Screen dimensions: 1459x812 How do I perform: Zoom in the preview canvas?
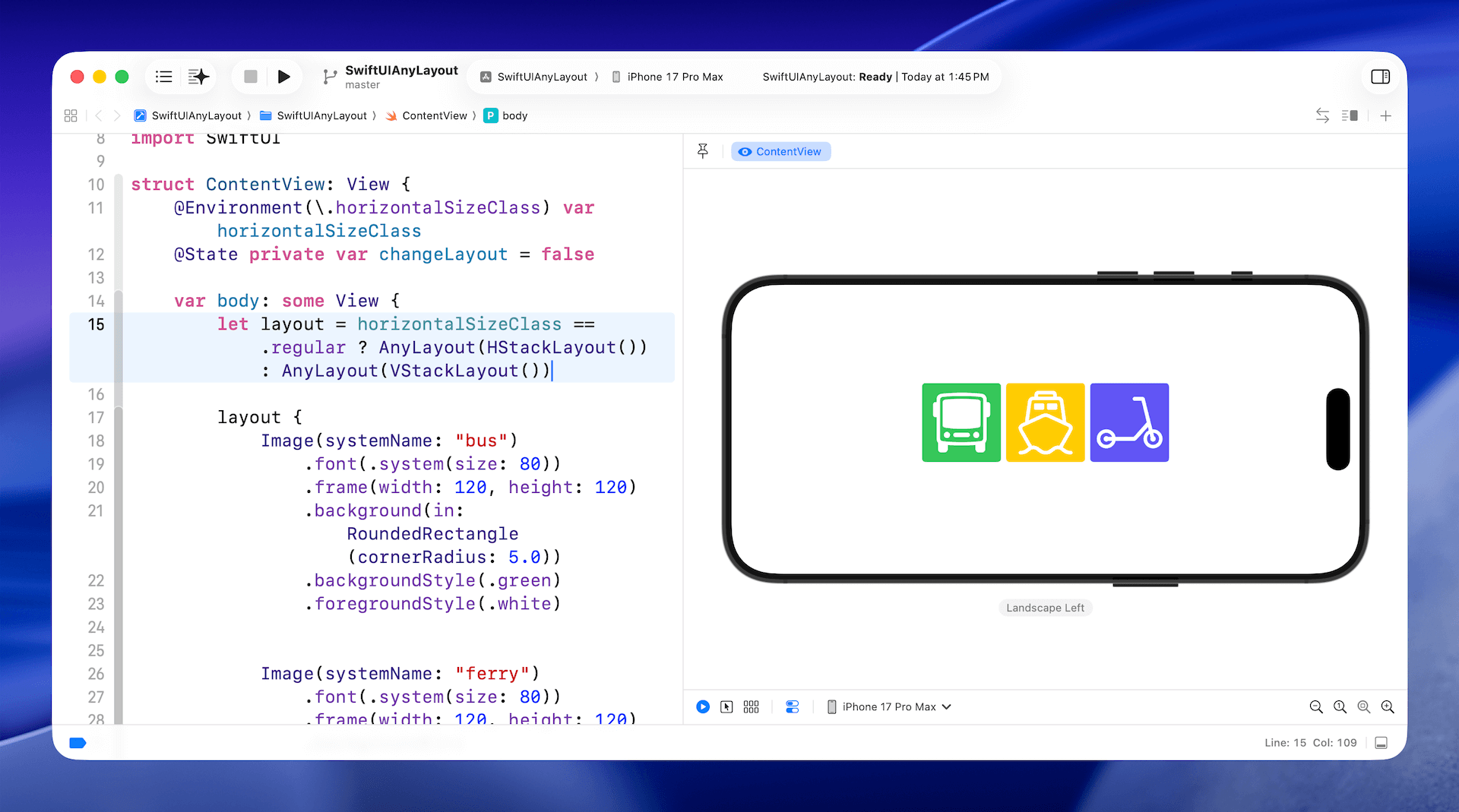point(1388,706)
